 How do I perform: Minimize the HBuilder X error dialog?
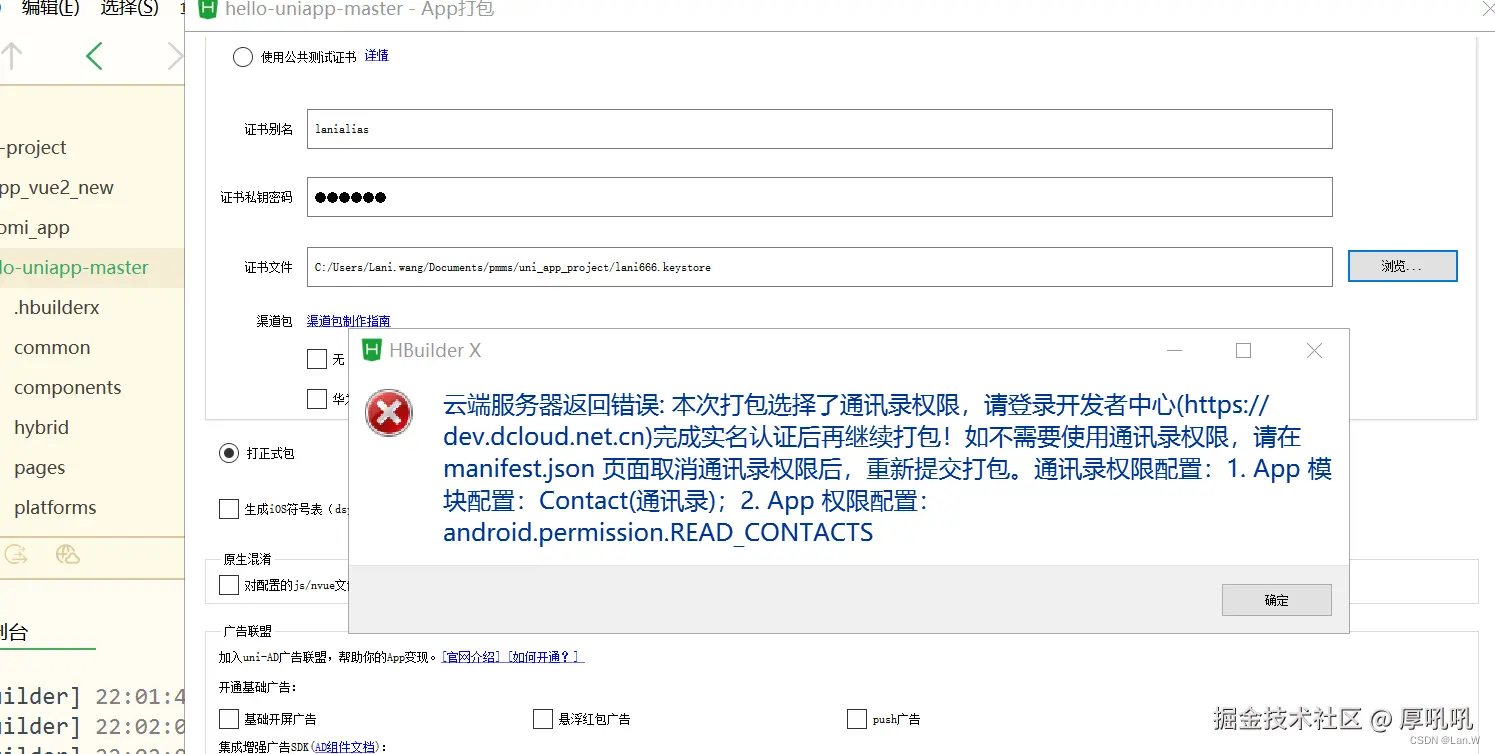[1175, 350]
